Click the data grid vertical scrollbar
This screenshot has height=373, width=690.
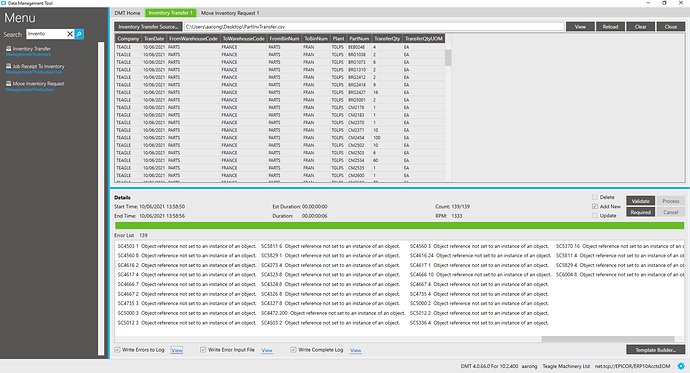tap(448, 58)
